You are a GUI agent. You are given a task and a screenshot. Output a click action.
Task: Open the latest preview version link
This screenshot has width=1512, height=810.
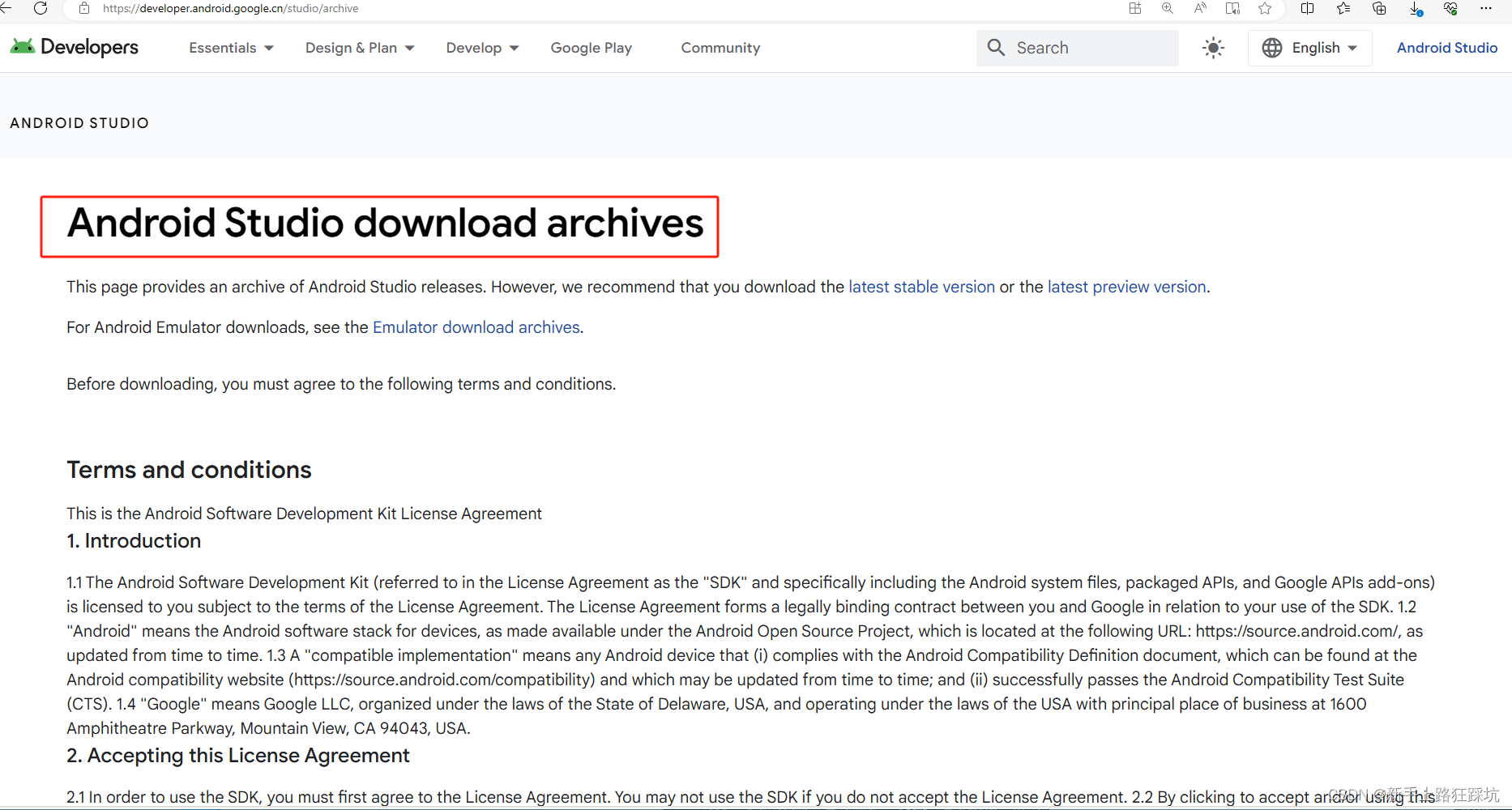(x=1127, y=287)
